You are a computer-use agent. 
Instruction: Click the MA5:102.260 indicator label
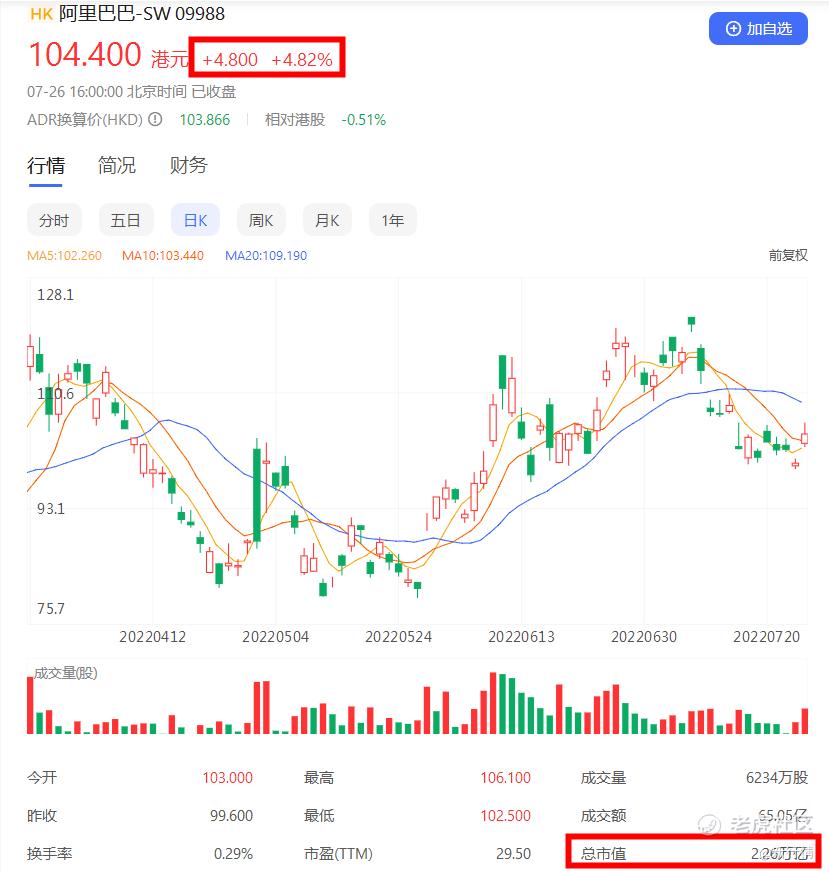[64, 256]
